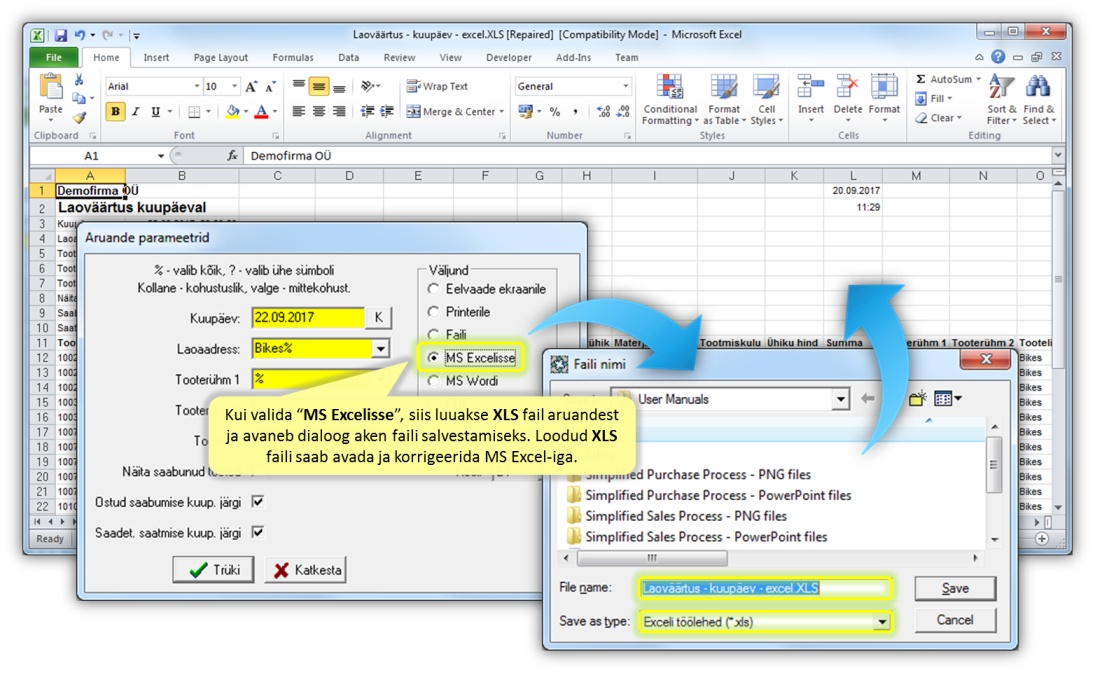Click the Trüki button
Screen dimensions: 1095x673
[x=214, y=570]
